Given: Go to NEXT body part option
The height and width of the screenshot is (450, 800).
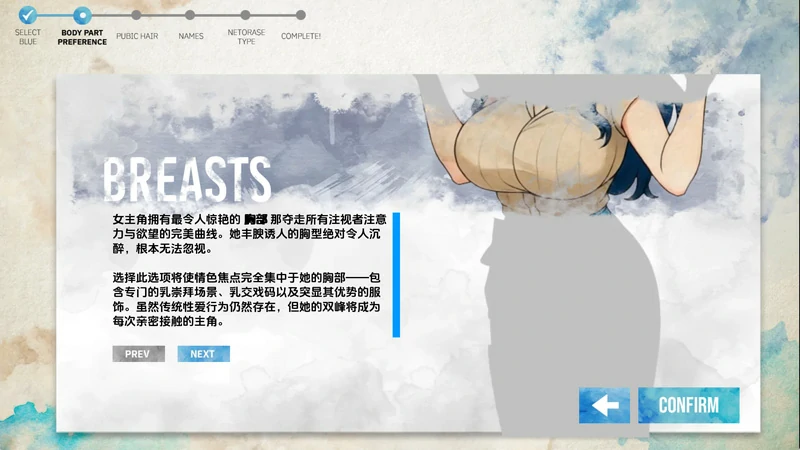Looking at the screenshot, I should click(x=203, y=354).
